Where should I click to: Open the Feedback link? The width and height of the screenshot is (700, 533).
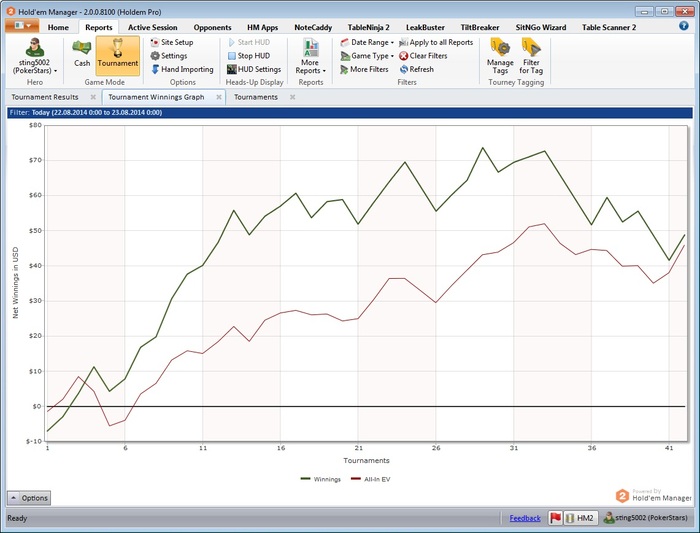pyautogui.click(x=525, y=518)
